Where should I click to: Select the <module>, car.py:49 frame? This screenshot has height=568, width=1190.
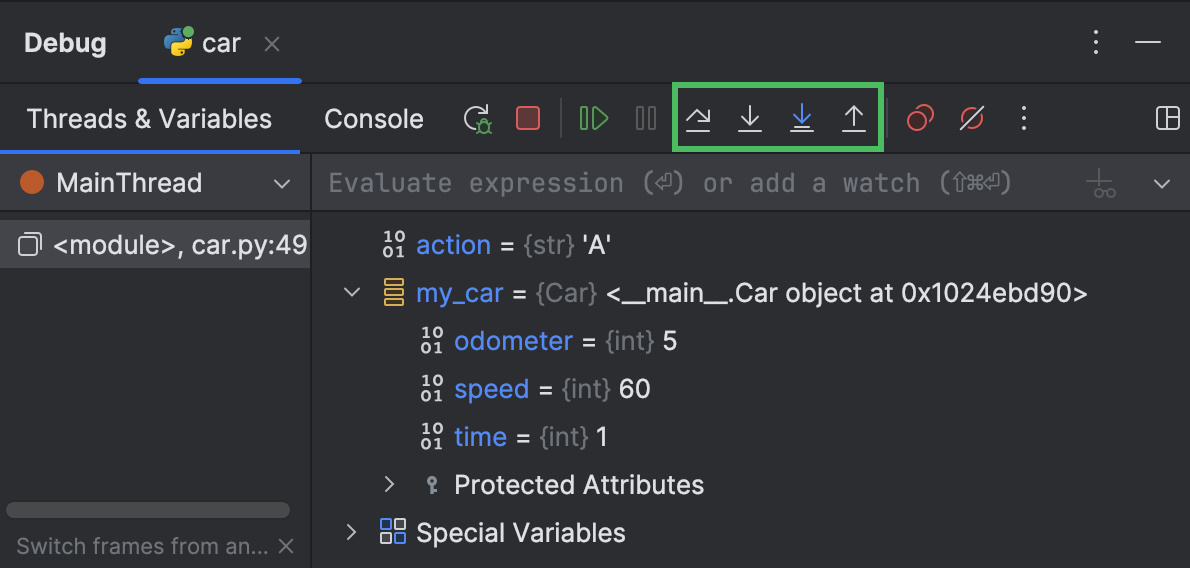click(x=155, y=245)
